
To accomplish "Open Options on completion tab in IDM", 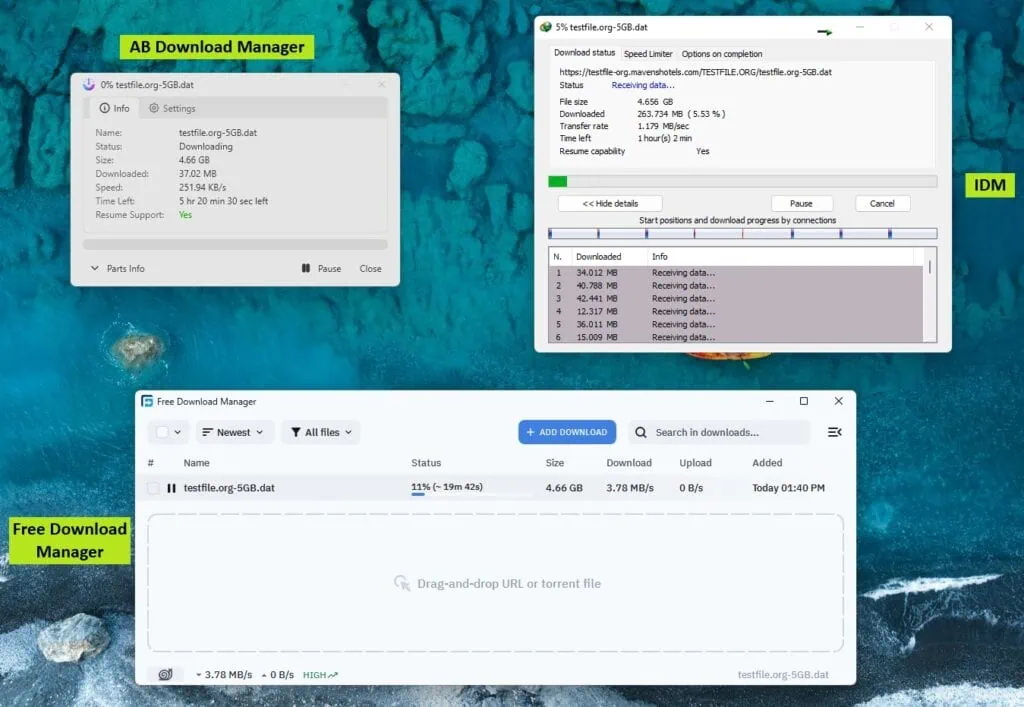I will [722, 54].
